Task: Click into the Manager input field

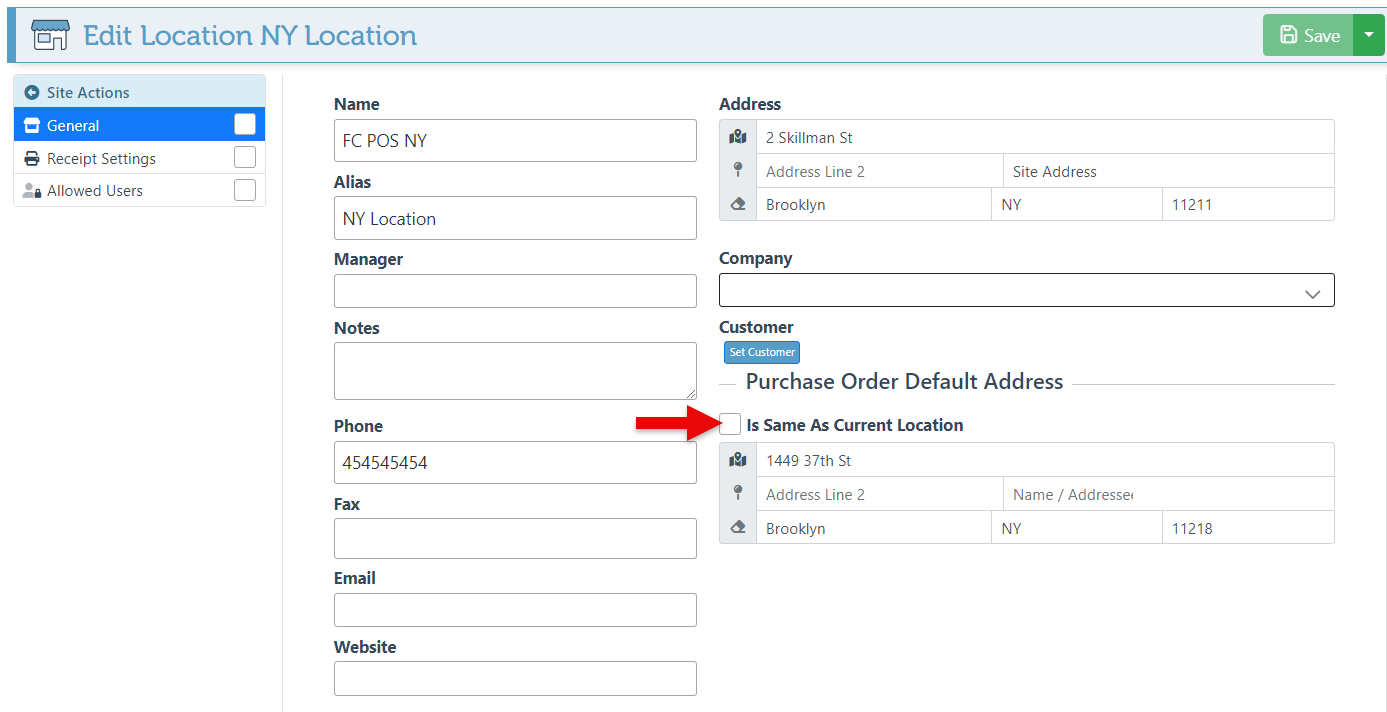Action: point(515,291)
